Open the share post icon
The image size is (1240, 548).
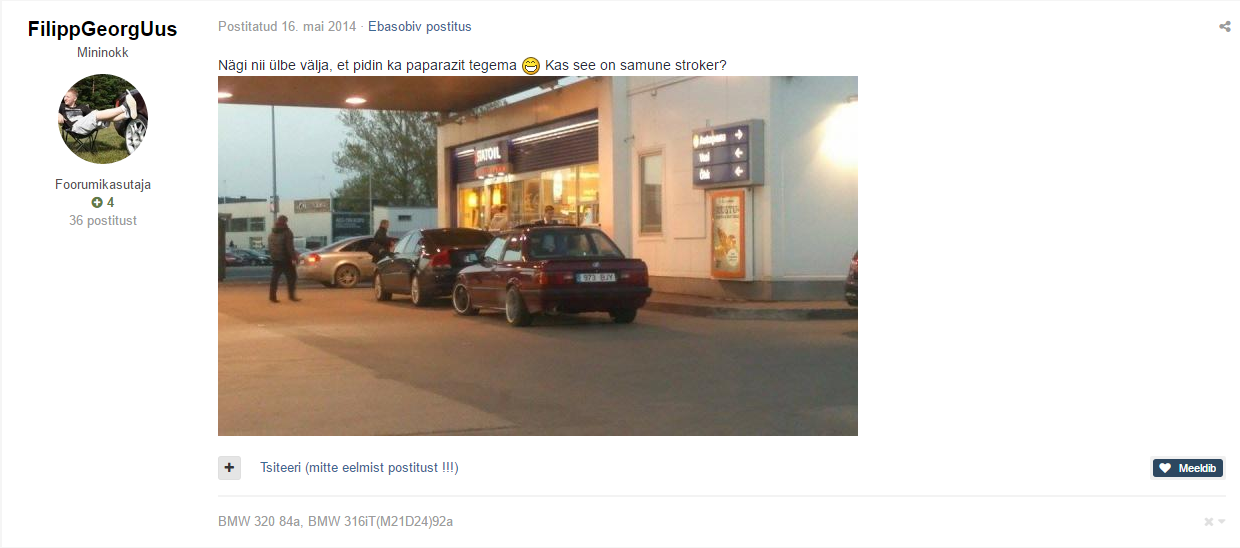pyautogui.click(x=1224, y=27)
